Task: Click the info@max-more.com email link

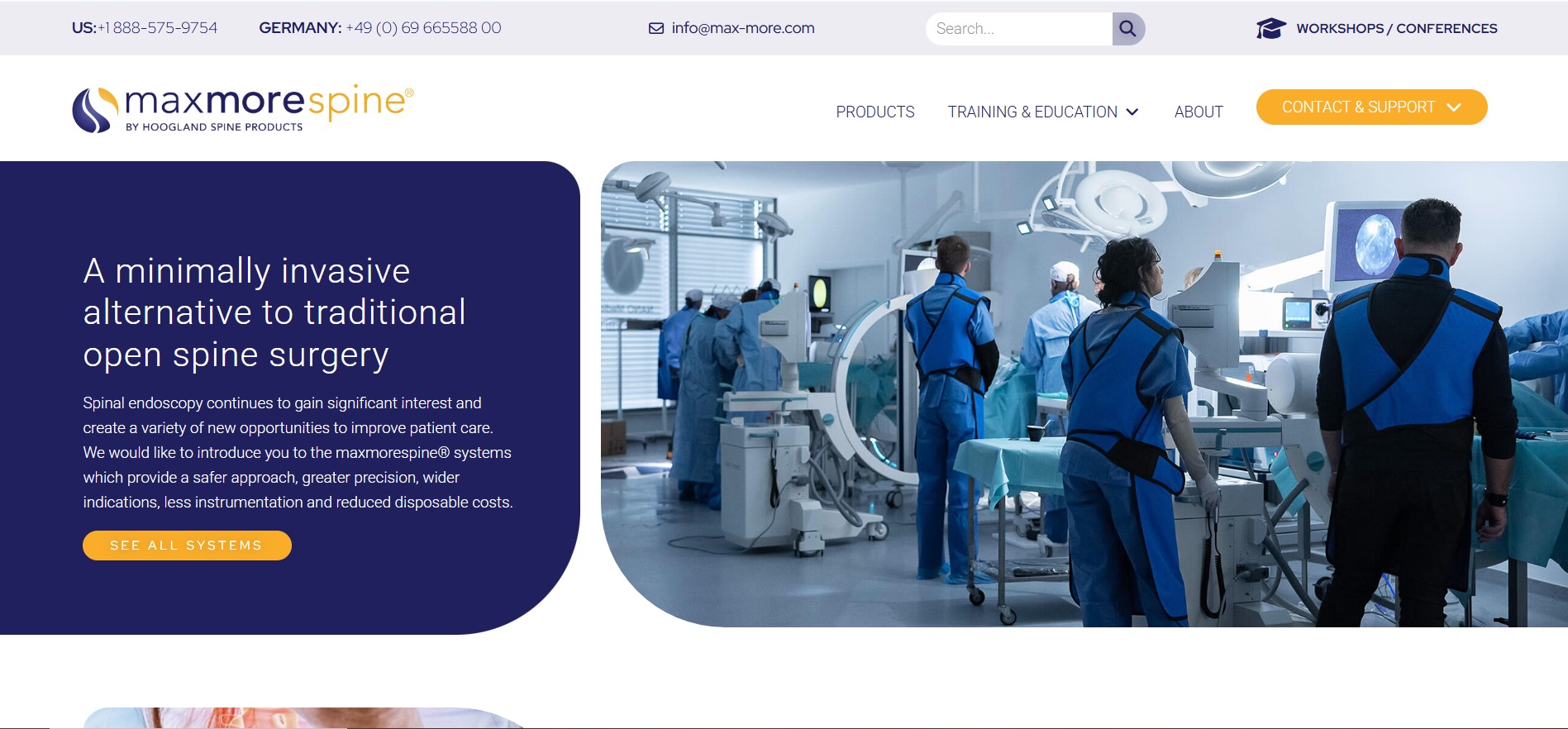Action: (x=742, y=28)
